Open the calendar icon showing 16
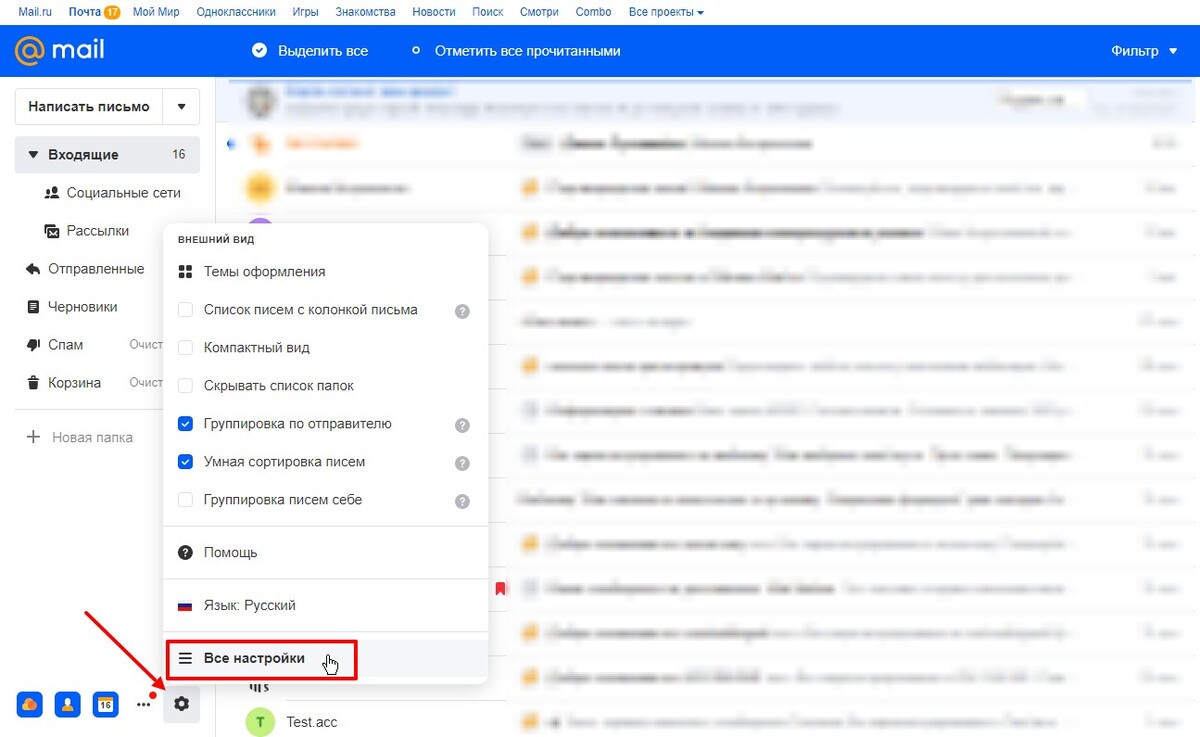This screenshot has width=1200, height=737. (x=106, y=704)
